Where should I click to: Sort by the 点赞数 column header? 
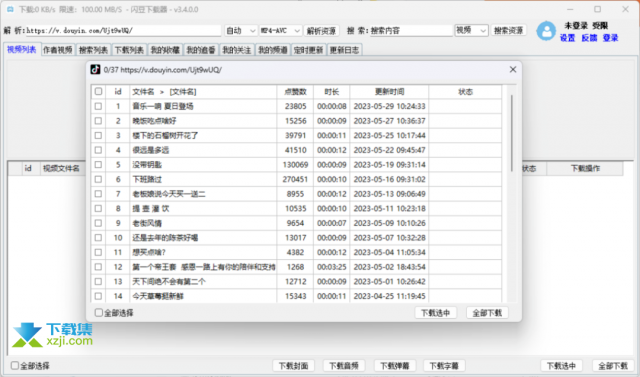click(295, 91)
